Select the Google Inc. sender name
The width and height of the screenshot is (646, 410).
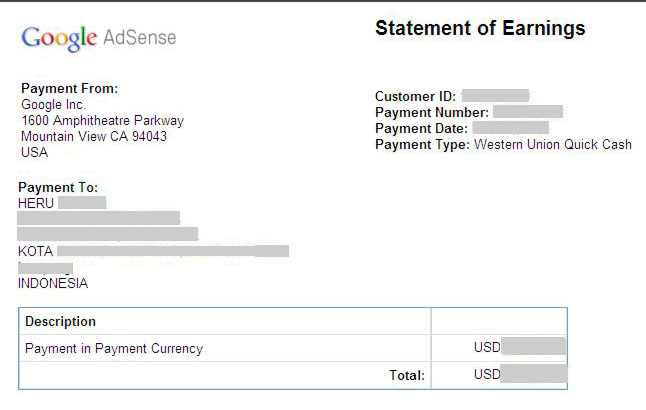(x=54, y=104)
